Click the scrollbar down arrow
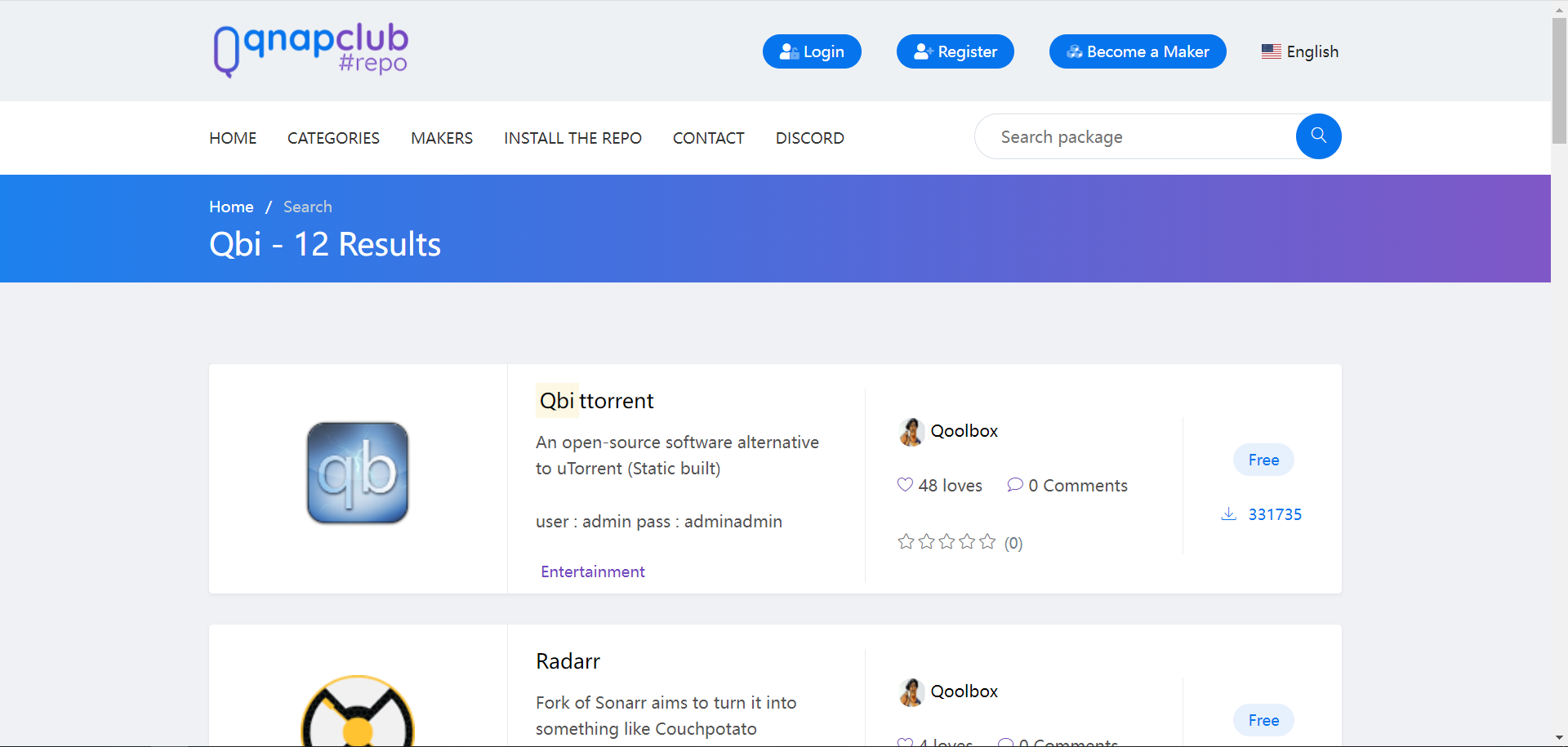The width and height of the screenshot is (1568, 747). 1559,738
